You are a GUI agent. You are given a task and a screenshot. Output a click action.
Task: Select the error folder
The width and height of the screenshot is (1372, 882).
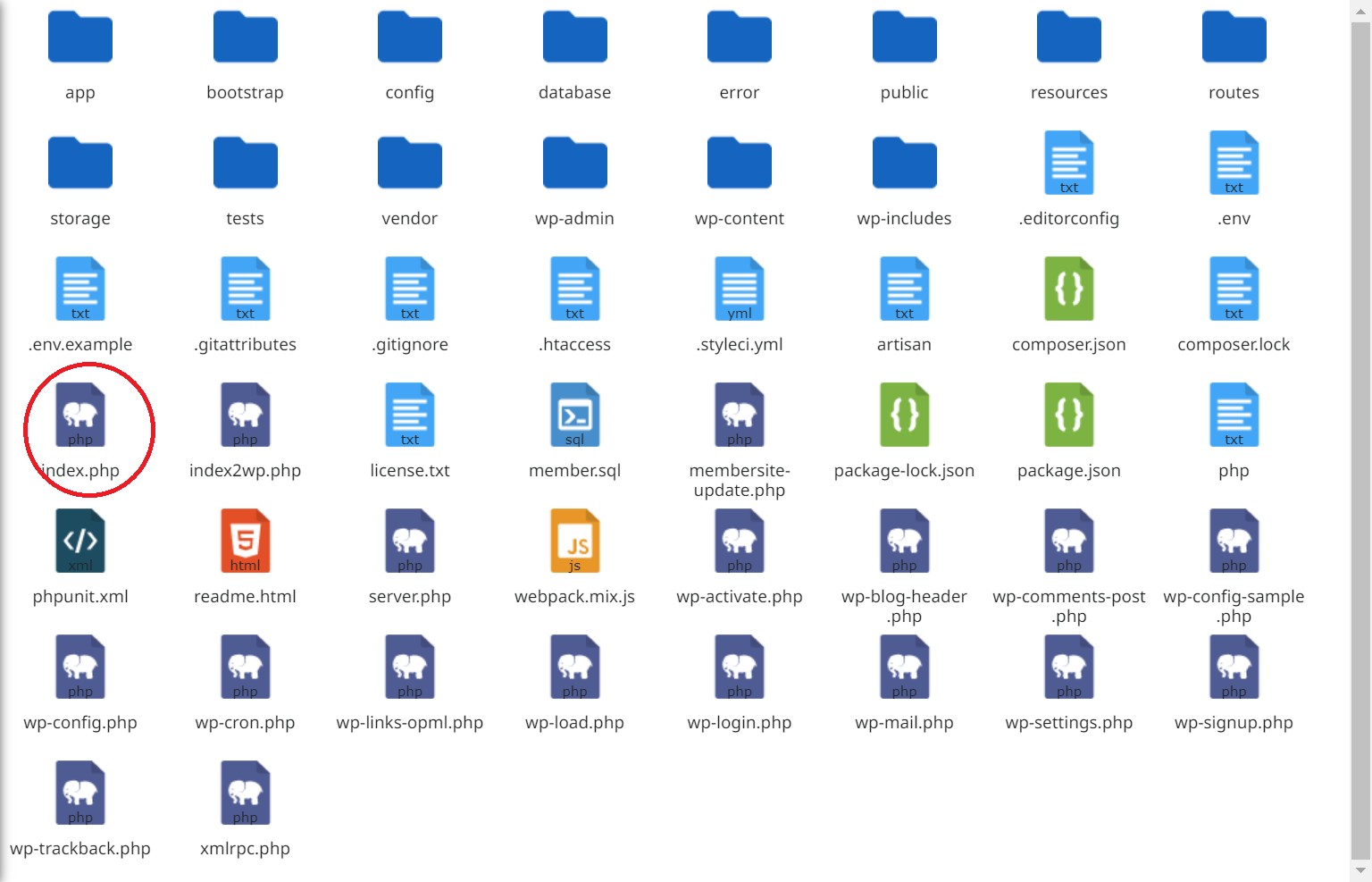(x=740, y=38)
